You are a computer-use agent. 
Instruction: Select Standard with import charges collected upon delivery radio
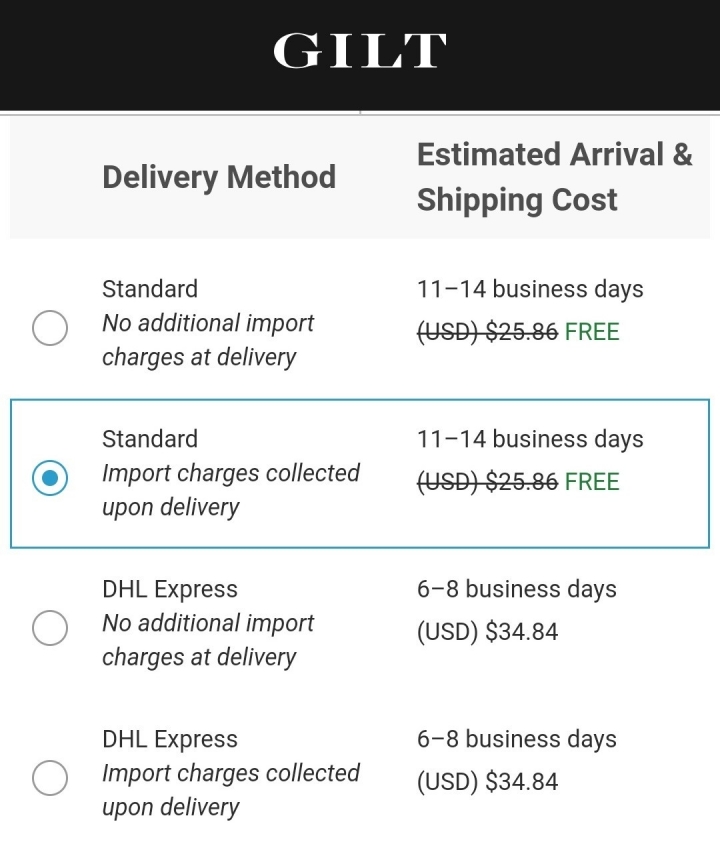[x=50, y=478]
